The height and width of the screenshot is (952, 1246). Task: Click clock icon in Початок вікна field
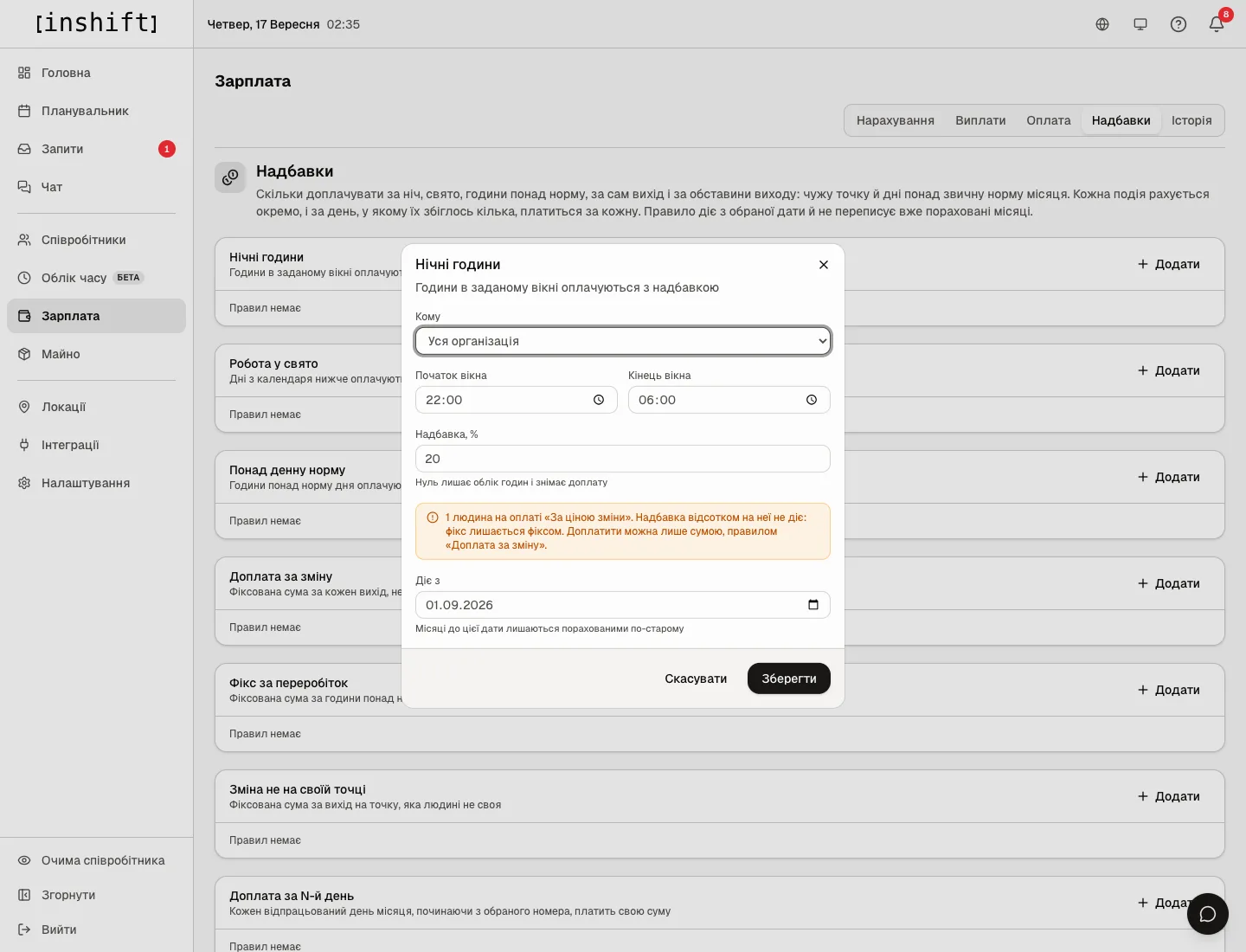599,400
